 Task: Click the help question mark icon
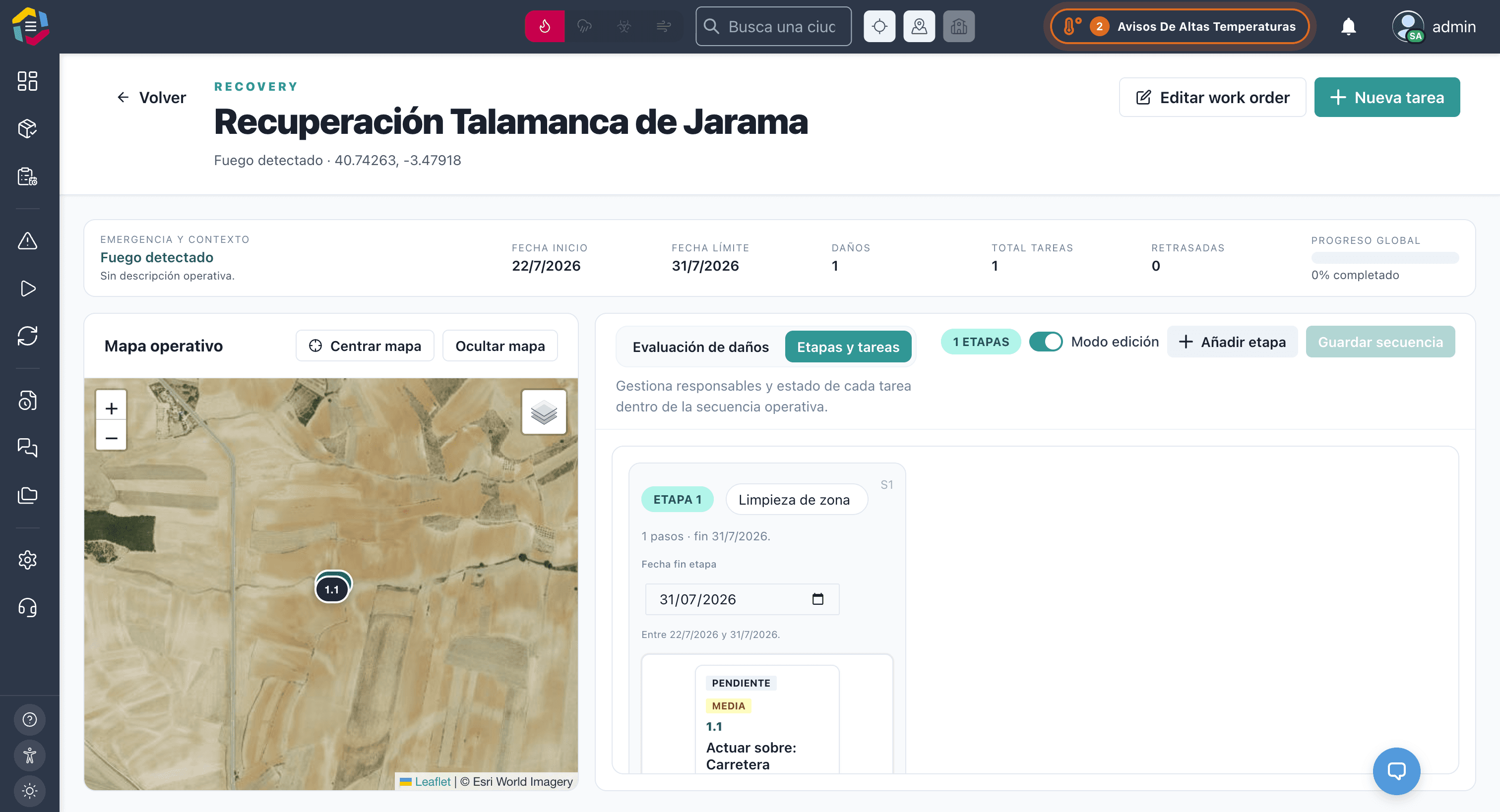pyautogui.click(x=30, y=719)
